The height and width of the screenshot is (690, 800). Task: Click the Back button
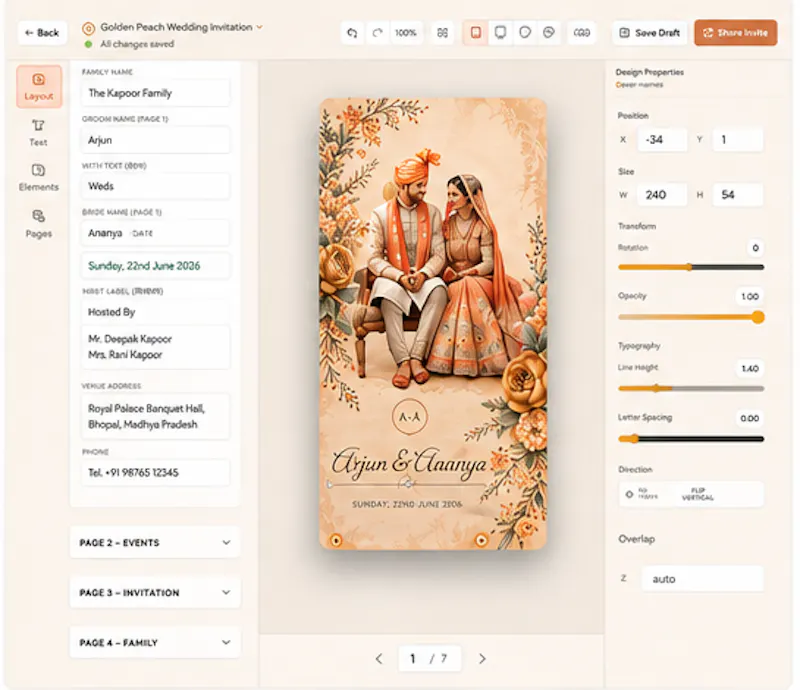[42, 33]
